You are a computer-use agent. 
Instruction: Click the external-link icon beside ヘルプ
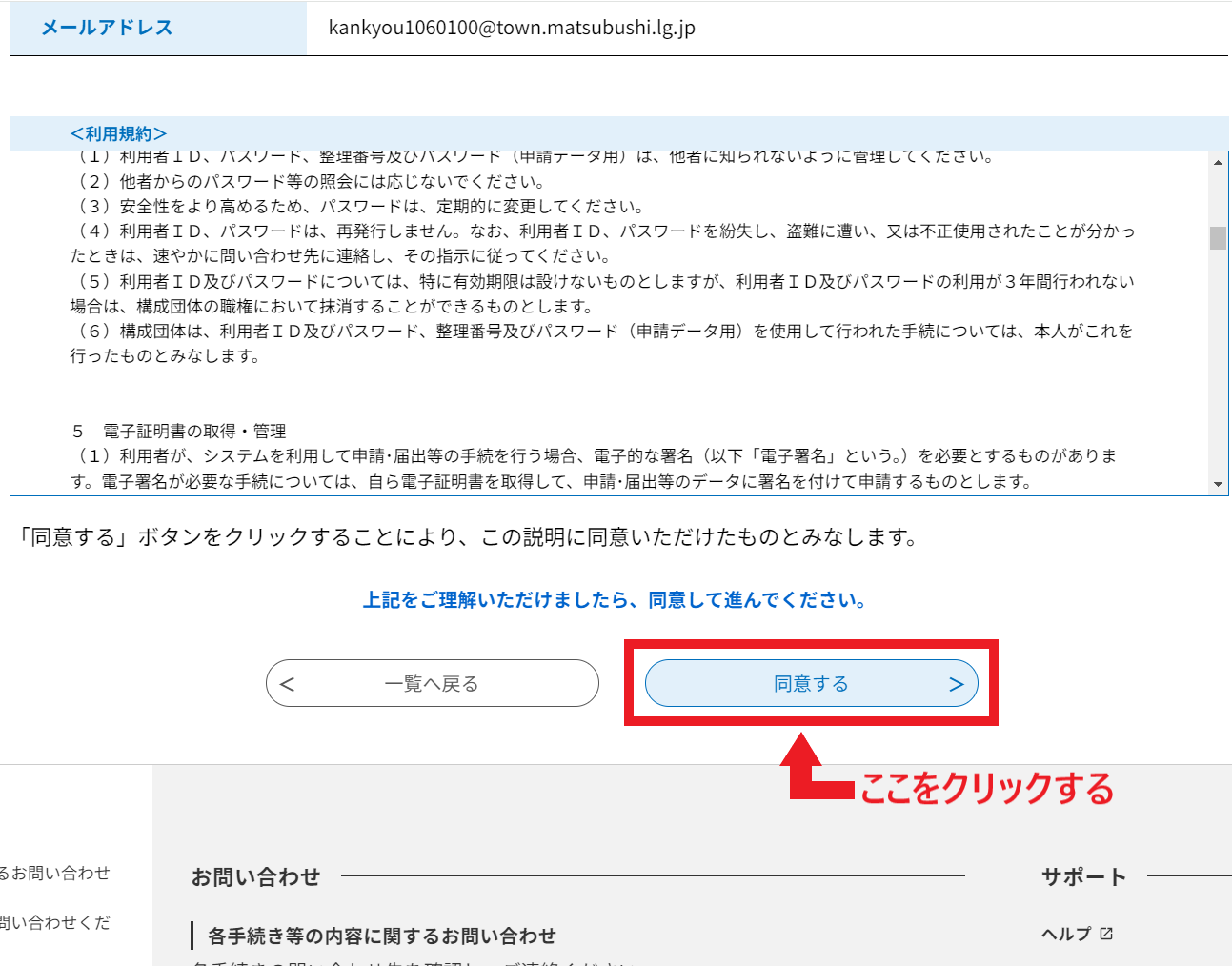click(x=1106, y=934)
